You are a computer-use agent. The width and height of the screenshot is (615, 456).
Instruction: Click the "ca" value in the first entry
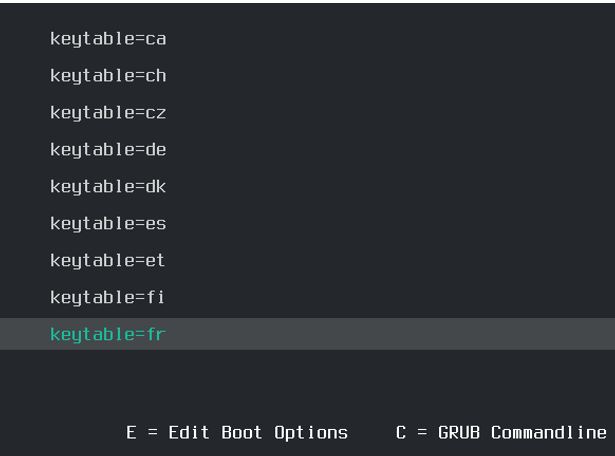156,39
